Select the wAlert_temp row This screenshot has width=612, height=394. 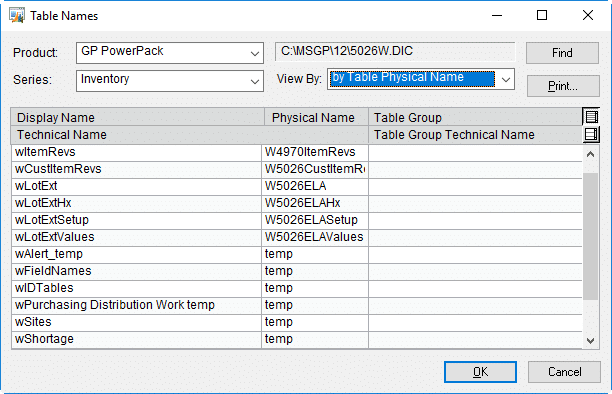[297, 254]
